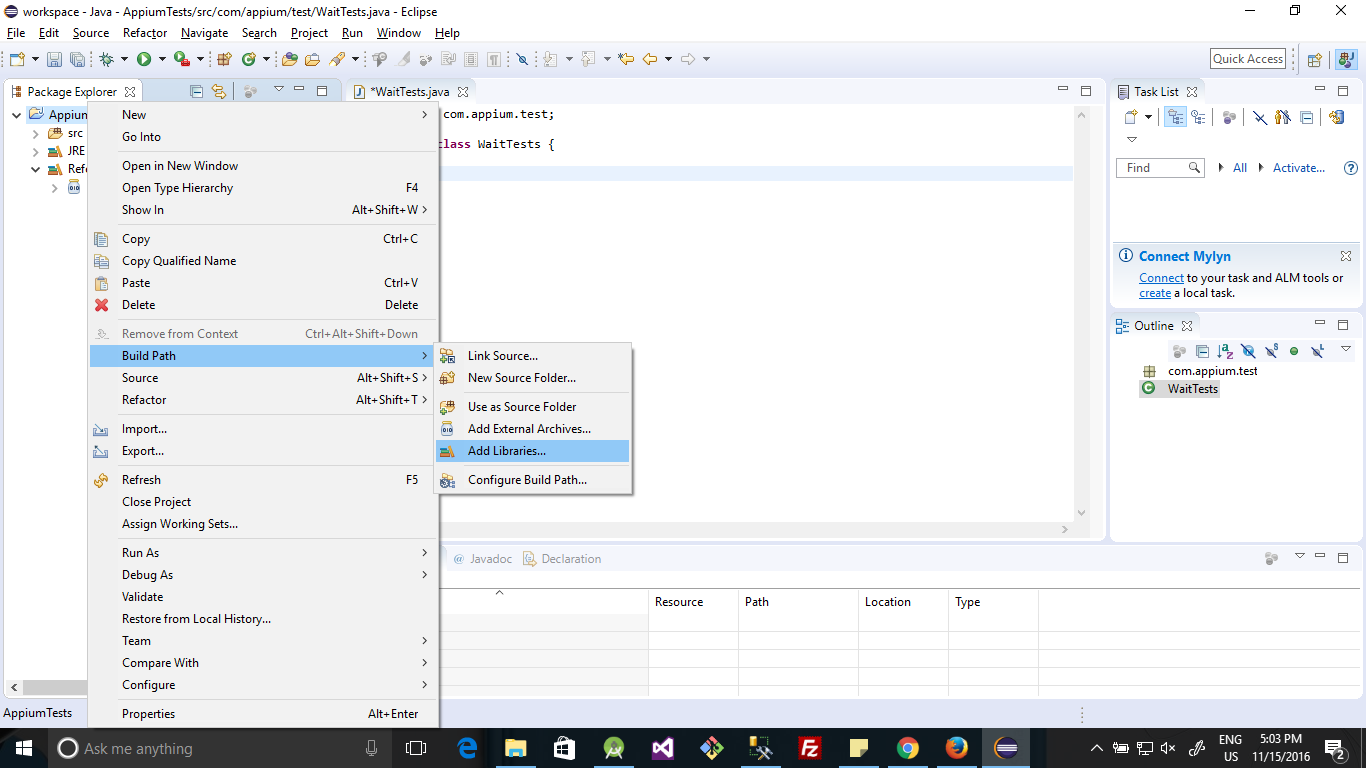1366x768 pixels.
Task: Follow the Connect link in Connect Mylyn
Action: pos(1161,278)
